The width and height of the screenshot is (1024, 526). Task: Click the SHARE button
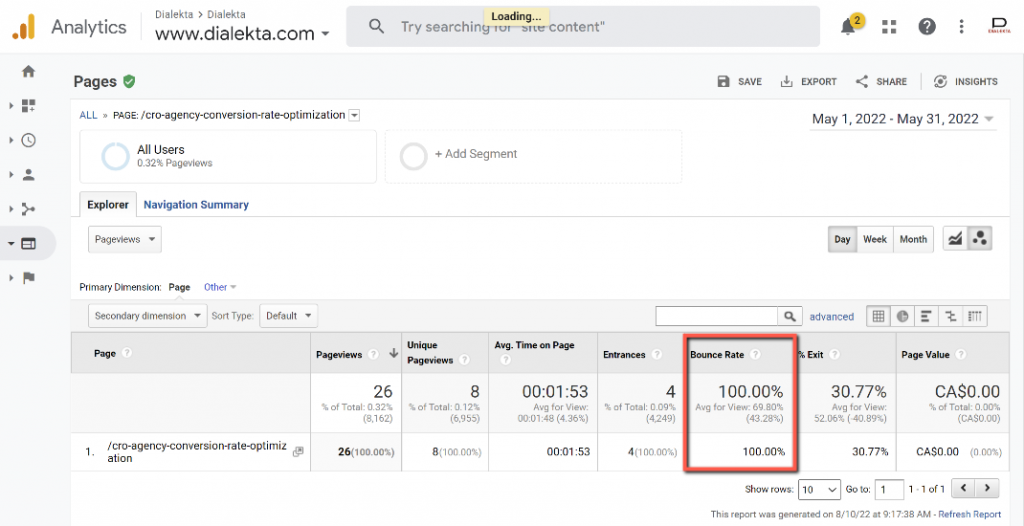[x=881, y=82]
